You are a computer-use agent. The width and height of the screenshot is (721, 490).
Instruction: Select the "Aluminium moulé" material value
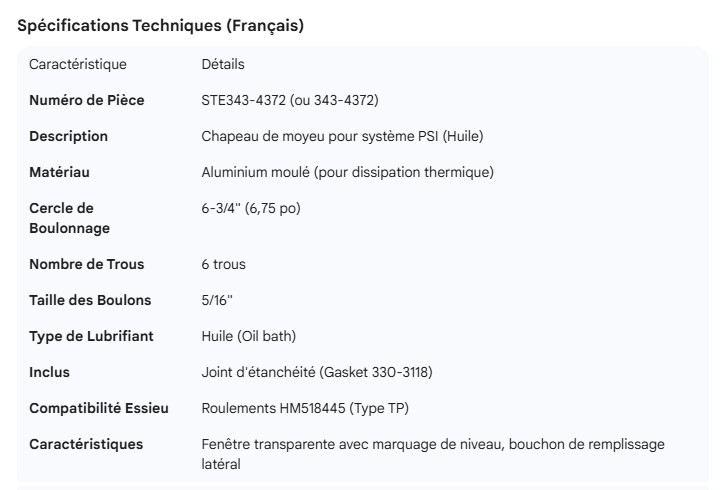coord(347,172)
